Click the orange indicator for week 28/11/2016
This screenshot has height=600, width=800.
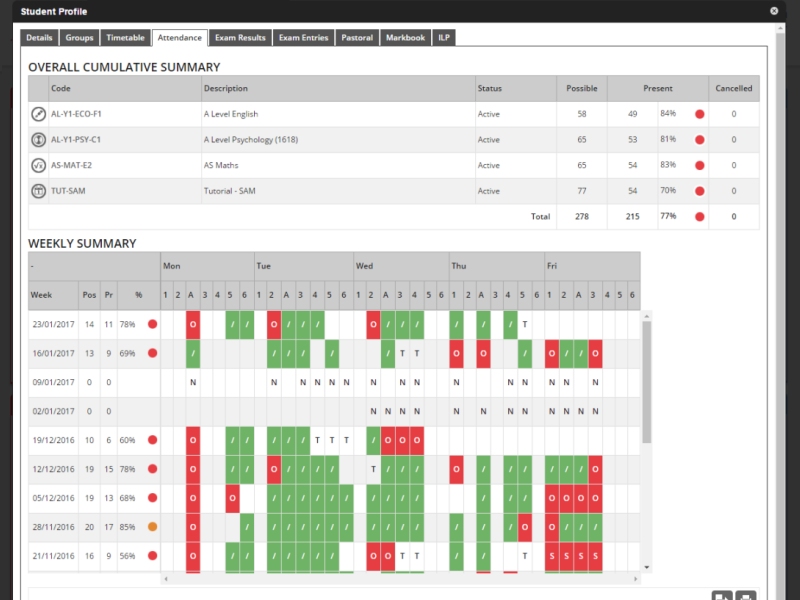click(x=153, y=525)
